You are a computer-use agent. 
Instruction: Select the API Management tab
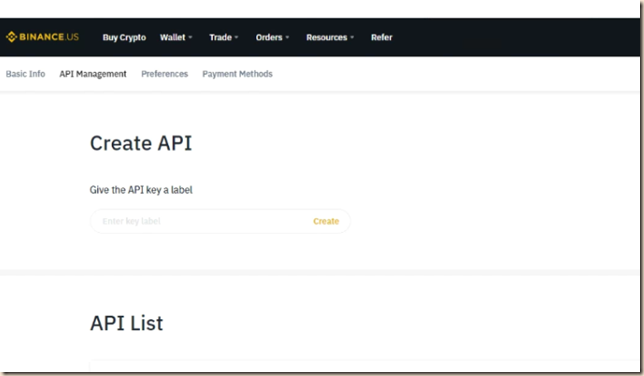tap(93, 74)
